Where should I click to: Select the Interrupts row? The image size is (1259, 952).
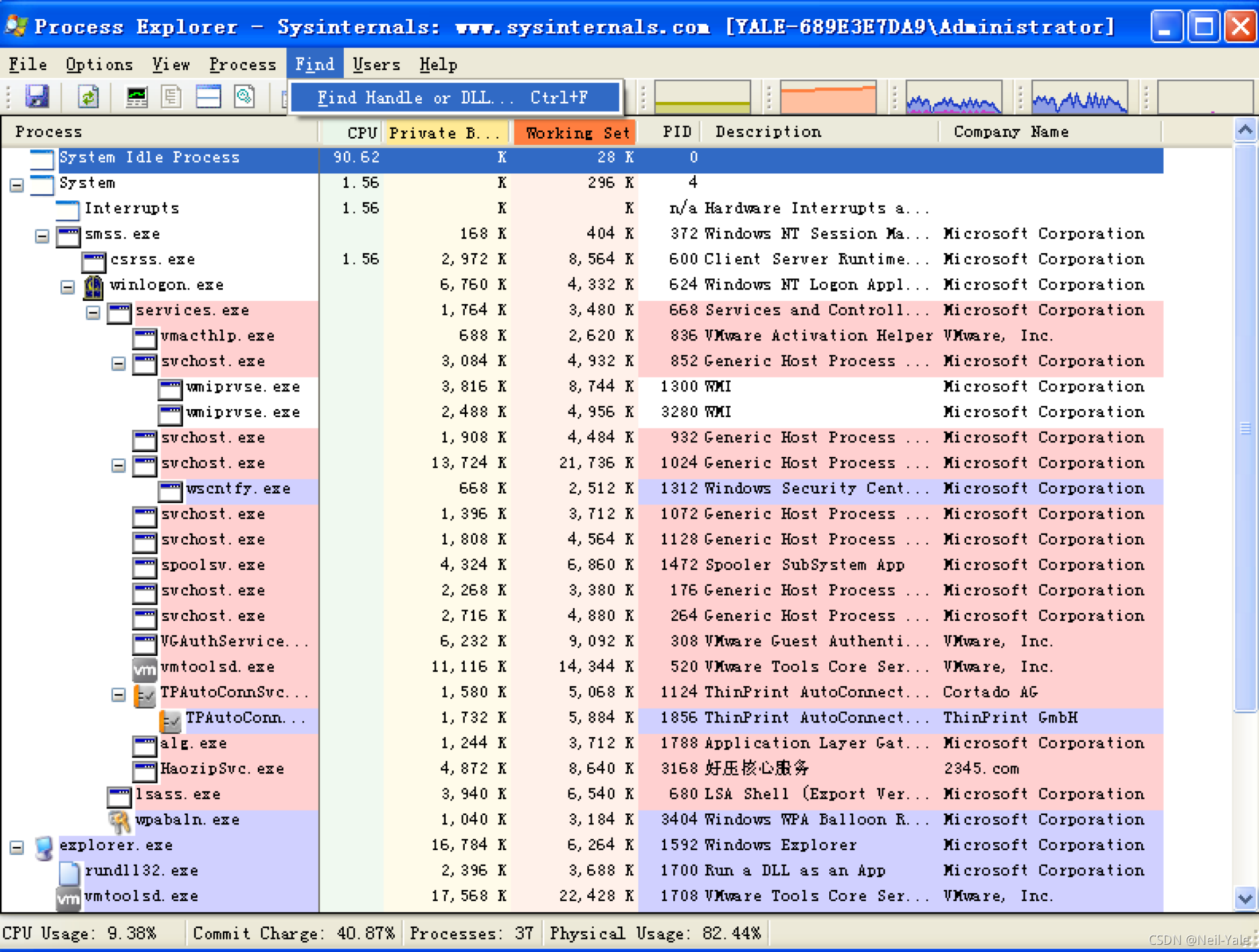pos(583,210)
